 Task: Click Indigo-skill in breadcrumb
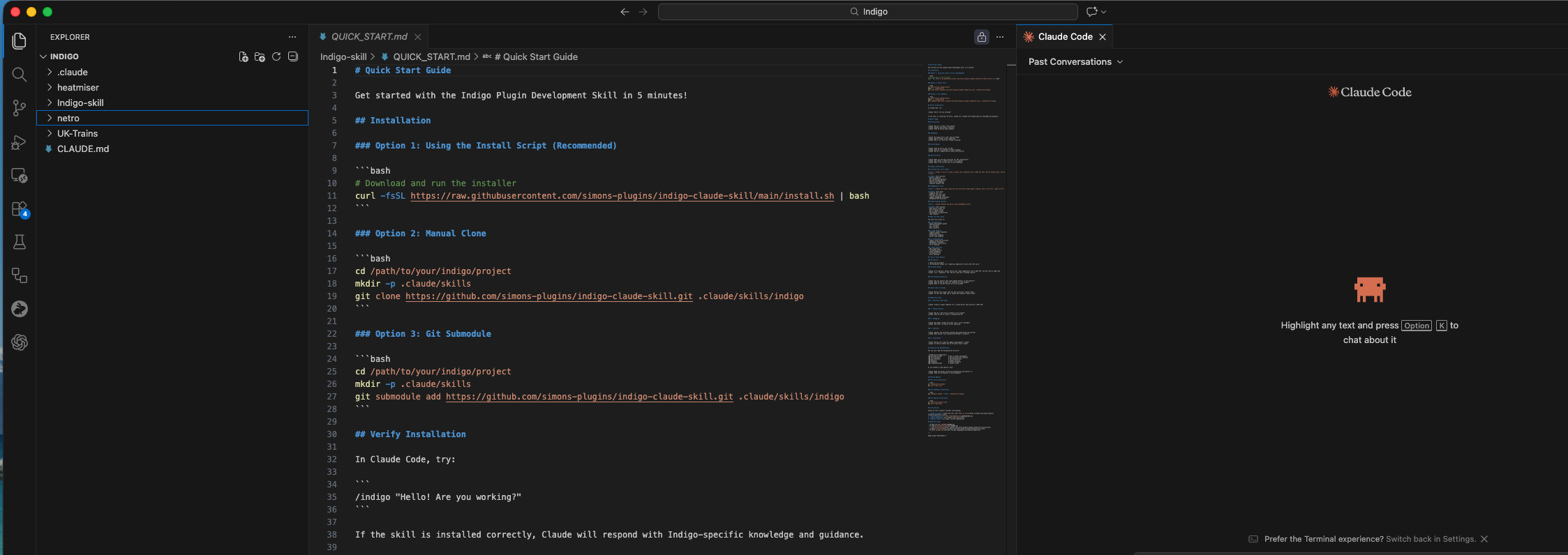tap(343, 56)
